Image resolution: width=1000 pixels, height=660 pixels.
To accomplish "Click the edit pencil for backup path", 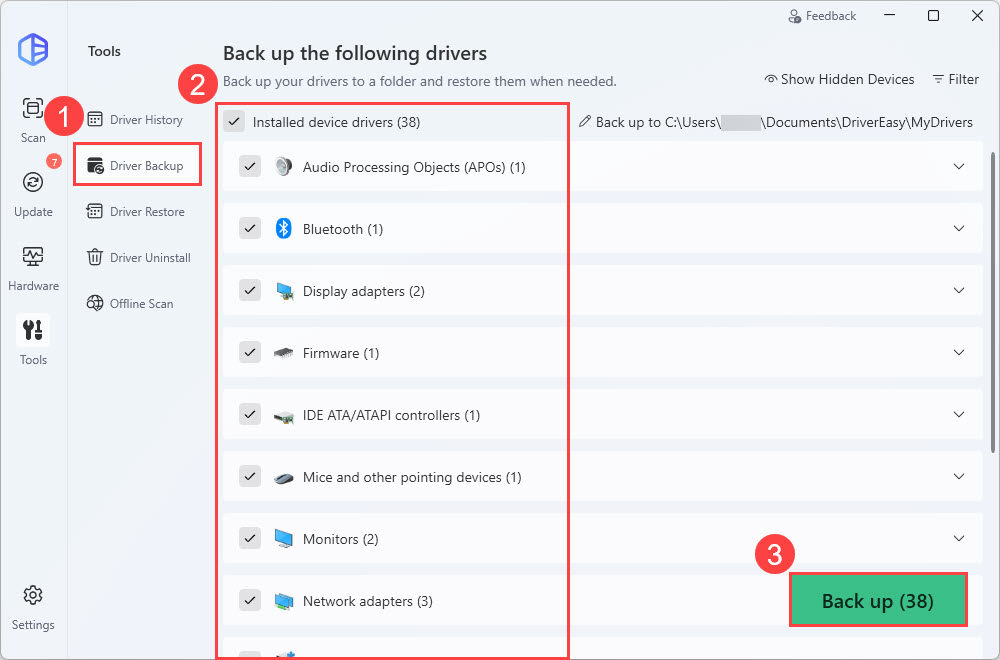I will click(x=585, y=122).
